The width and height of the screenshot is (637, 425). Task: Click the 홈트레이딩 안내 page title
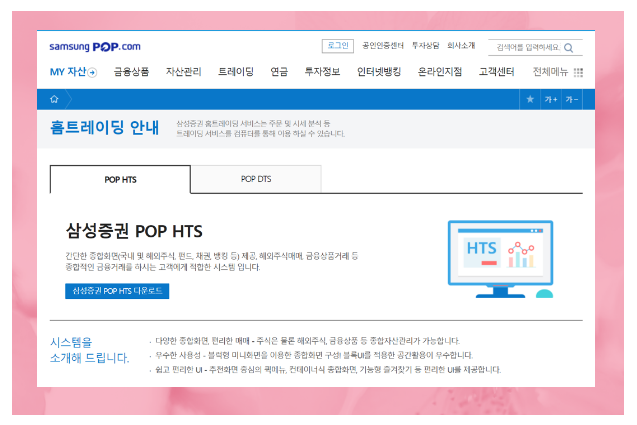[104, 128]
